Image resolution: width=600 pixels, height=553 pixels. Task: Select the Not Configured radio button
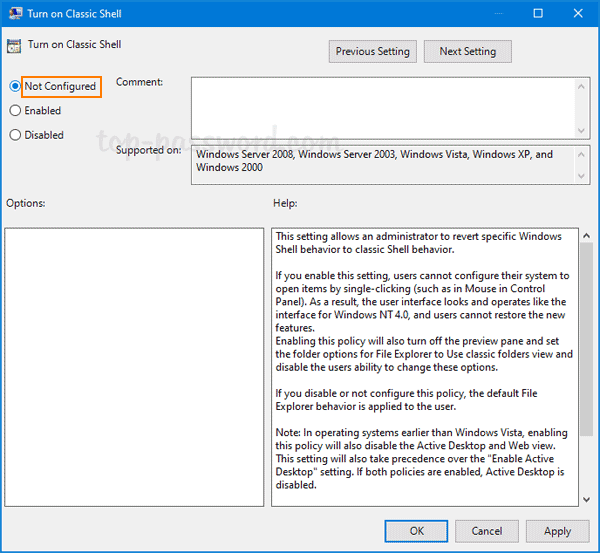click(x=15, y=87)
